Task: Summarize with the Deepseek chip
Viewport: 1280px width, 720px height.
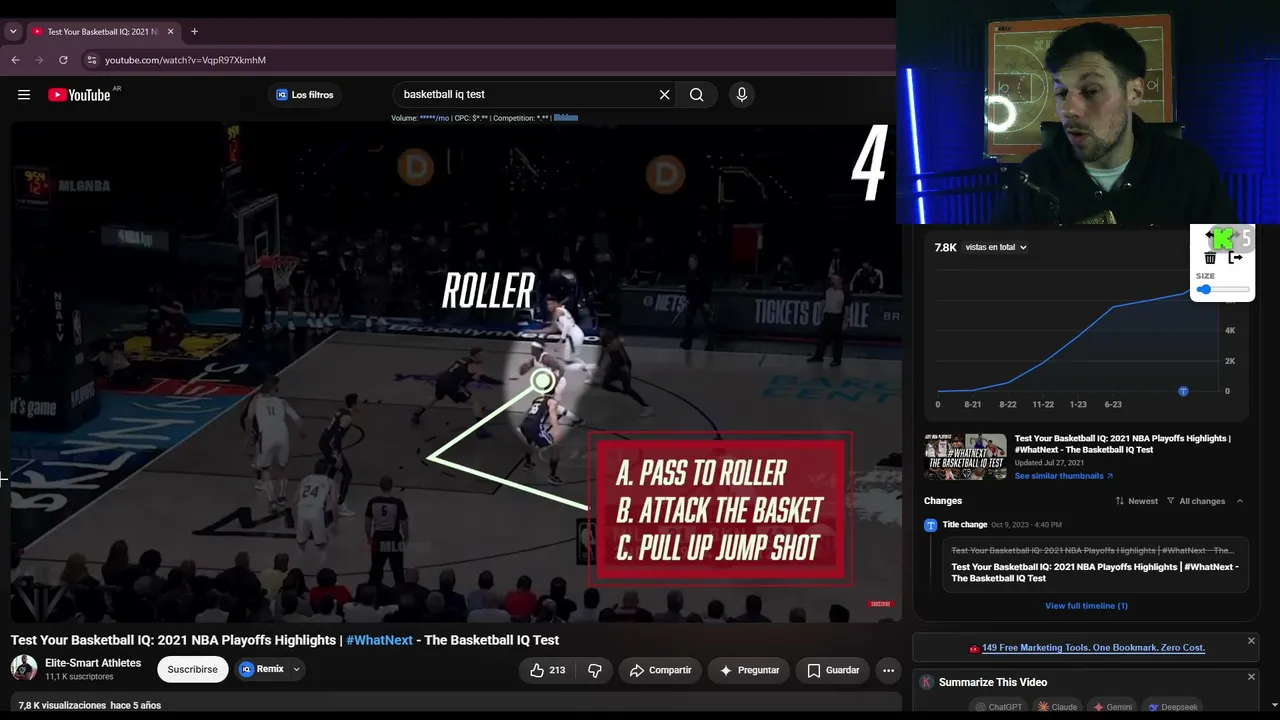Action: 1172,707
